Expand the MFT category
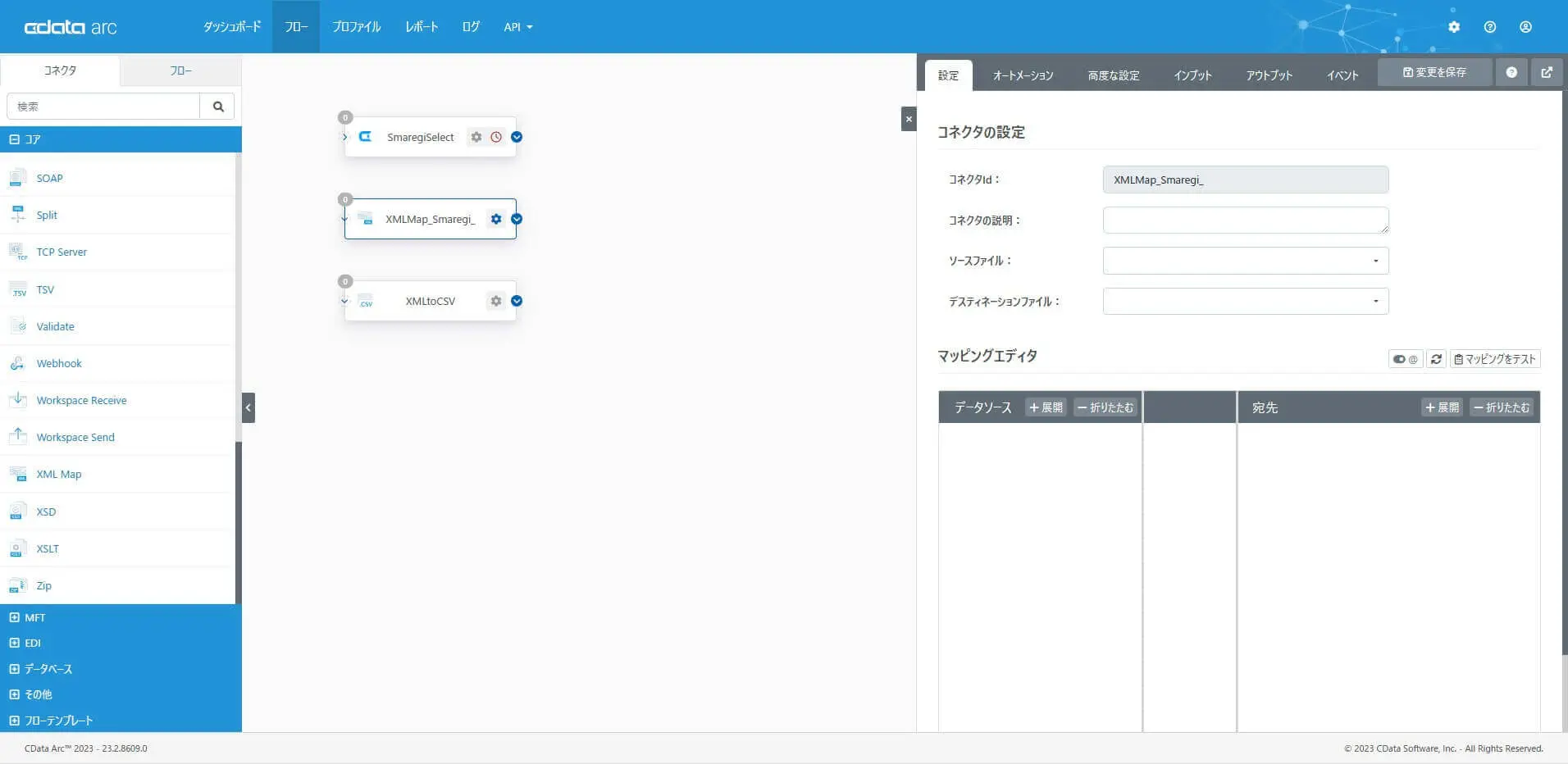 coord(14,617)
